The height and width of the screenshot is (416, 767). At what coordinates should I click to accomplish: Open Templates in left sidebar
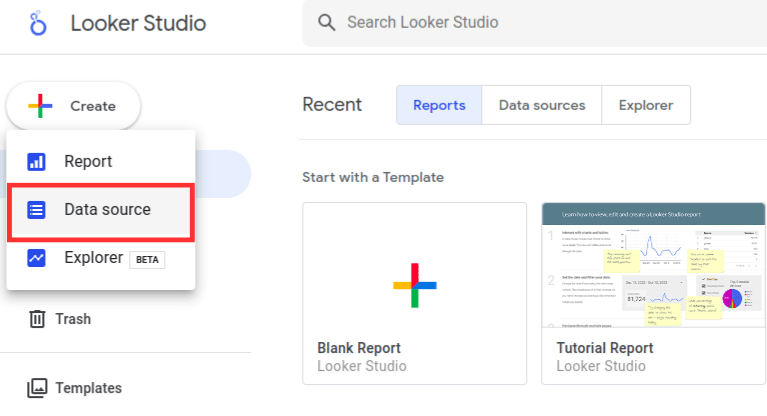point(88,388)
